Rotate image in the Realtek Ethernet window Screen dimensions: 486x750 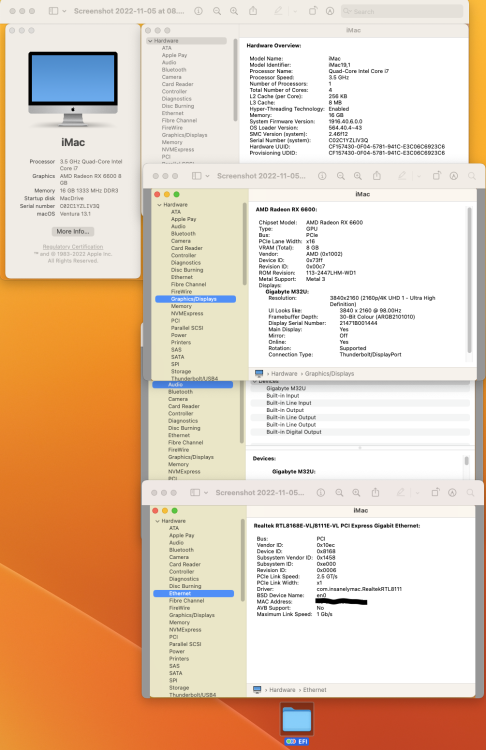[x=435, y=492]
